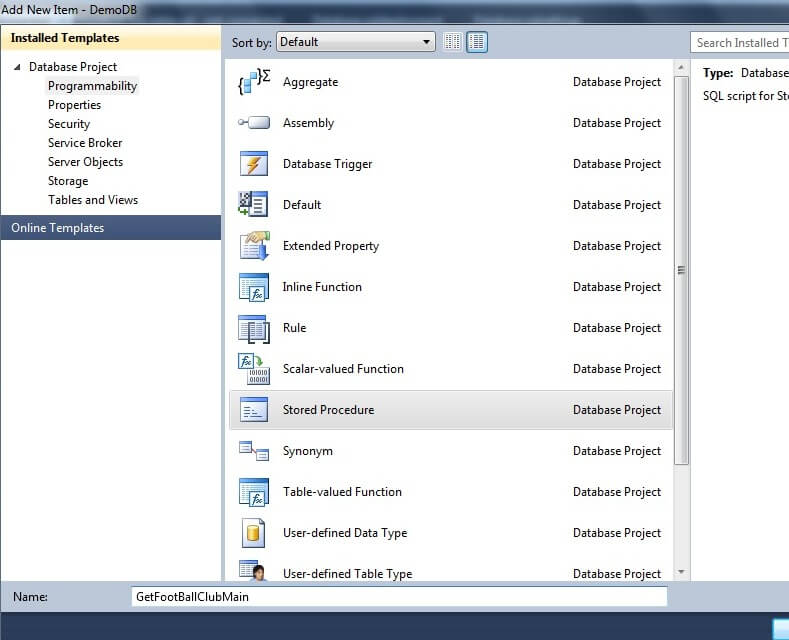Choose the Inline Function template name

(x=322, y=287)
